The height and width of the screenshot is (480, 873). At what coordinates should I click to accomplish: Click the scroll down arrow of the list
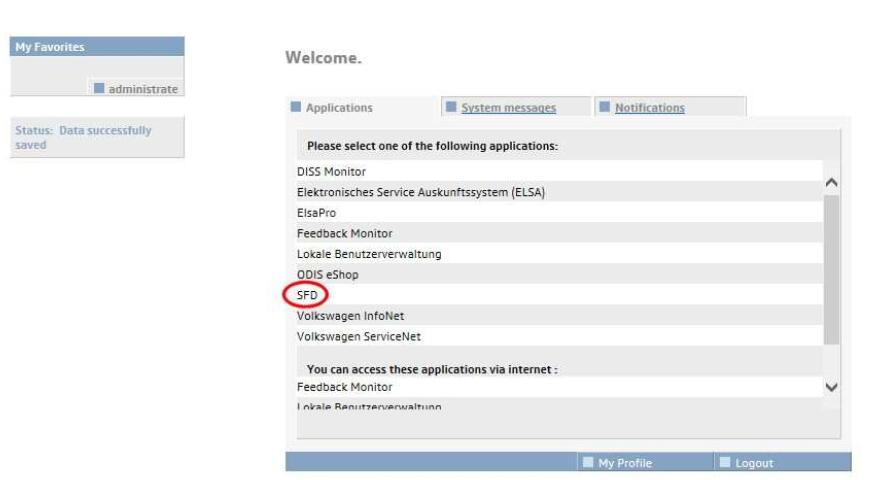coord(831,387)
